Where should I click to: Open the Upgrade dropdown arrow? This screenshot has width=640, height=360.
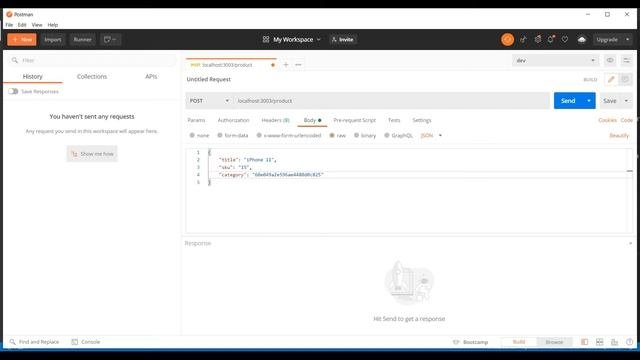click(x=627, y=40)
